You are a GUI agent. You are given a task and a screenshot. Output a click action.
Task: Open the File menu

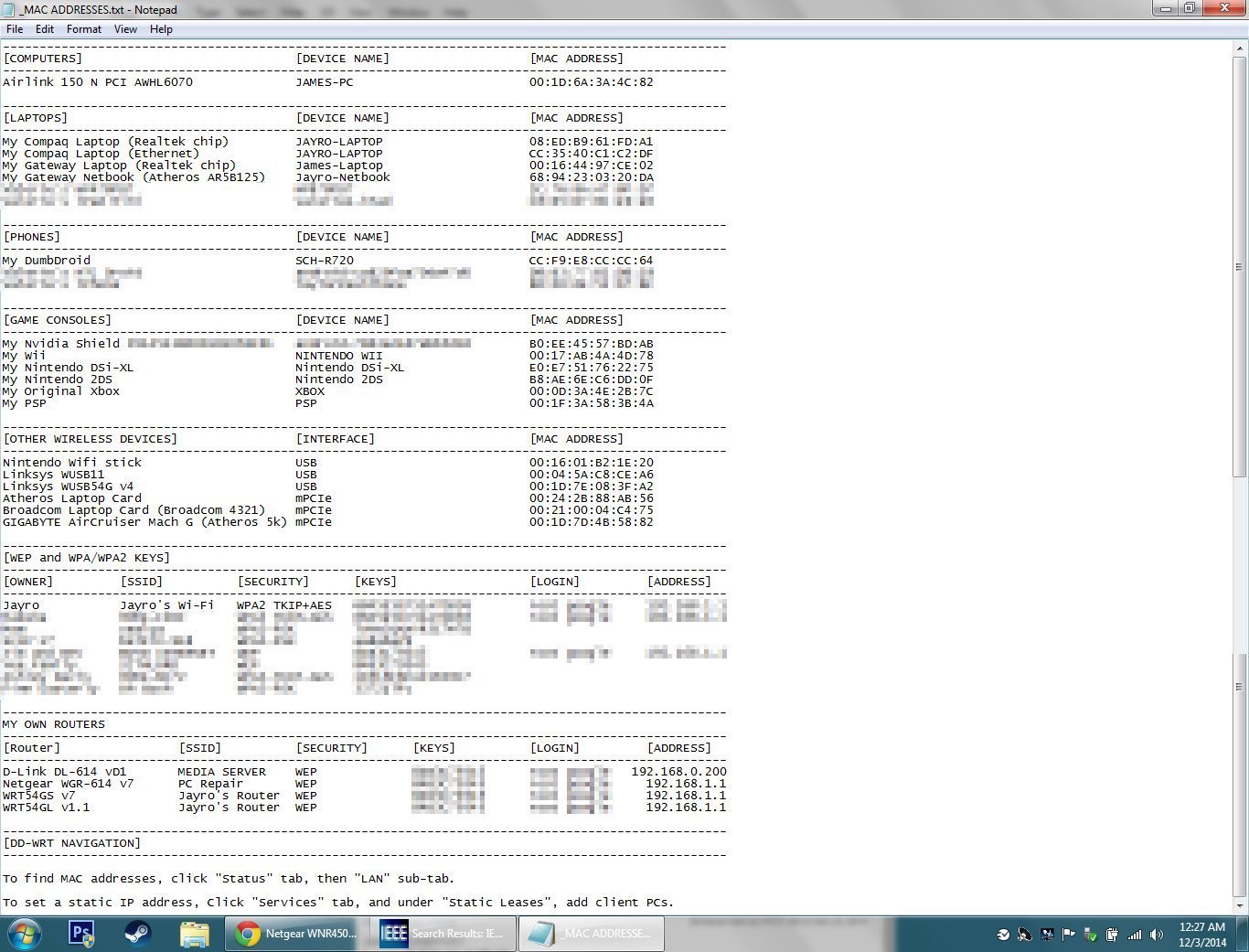coord(15,29)
